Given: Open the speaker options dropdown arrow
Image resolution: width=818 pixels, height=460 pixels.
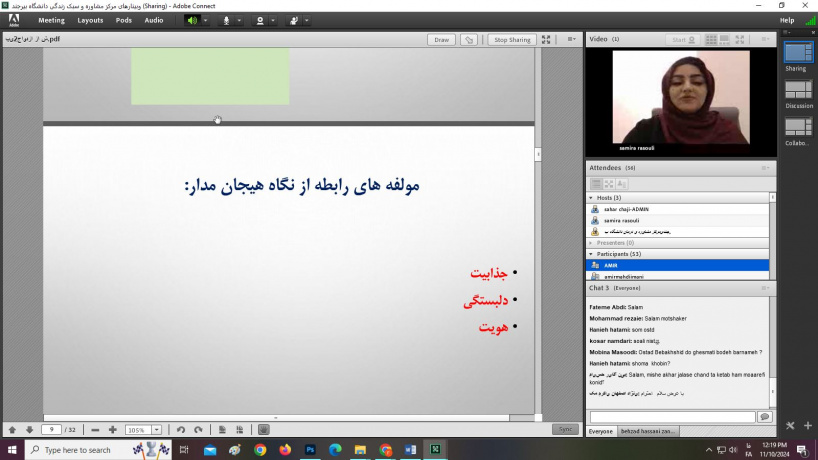Looking at the screenshot, I should click(x=206, y=20).
